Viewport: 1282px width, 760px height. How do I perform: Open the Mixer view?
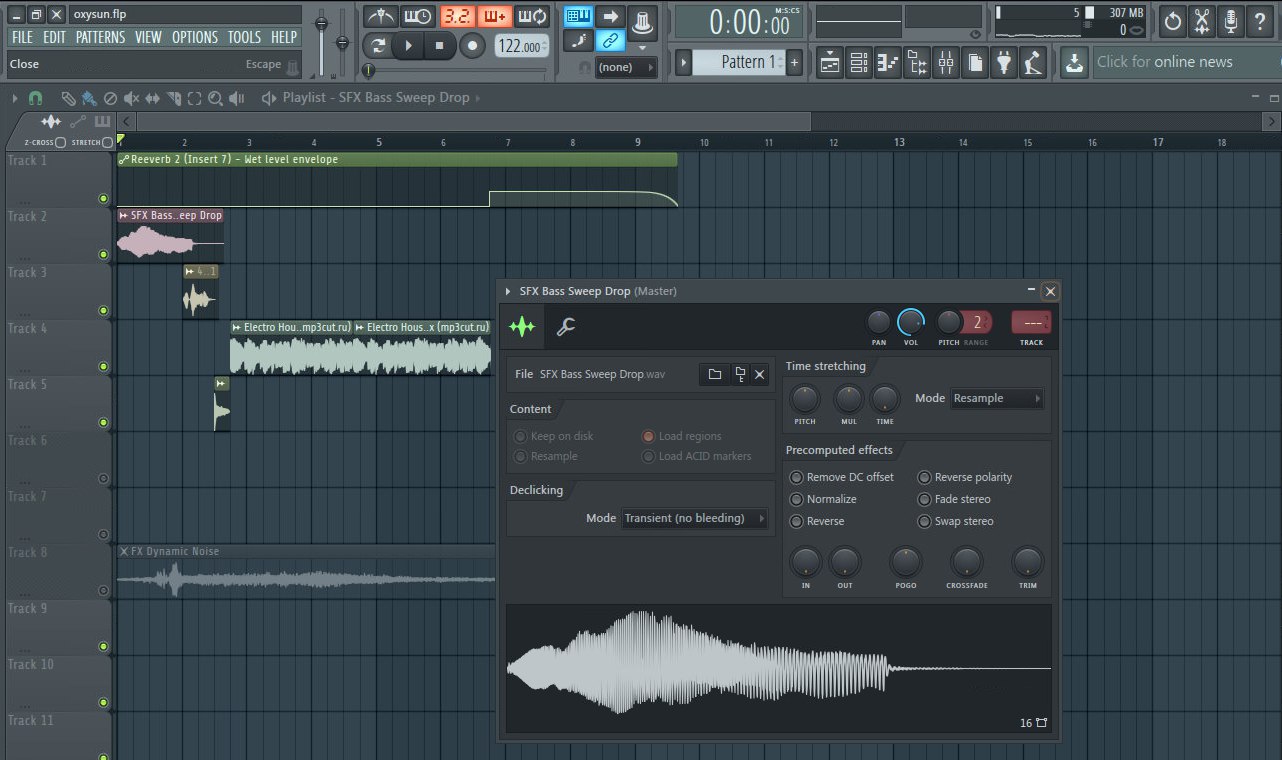tap(946, 63)
